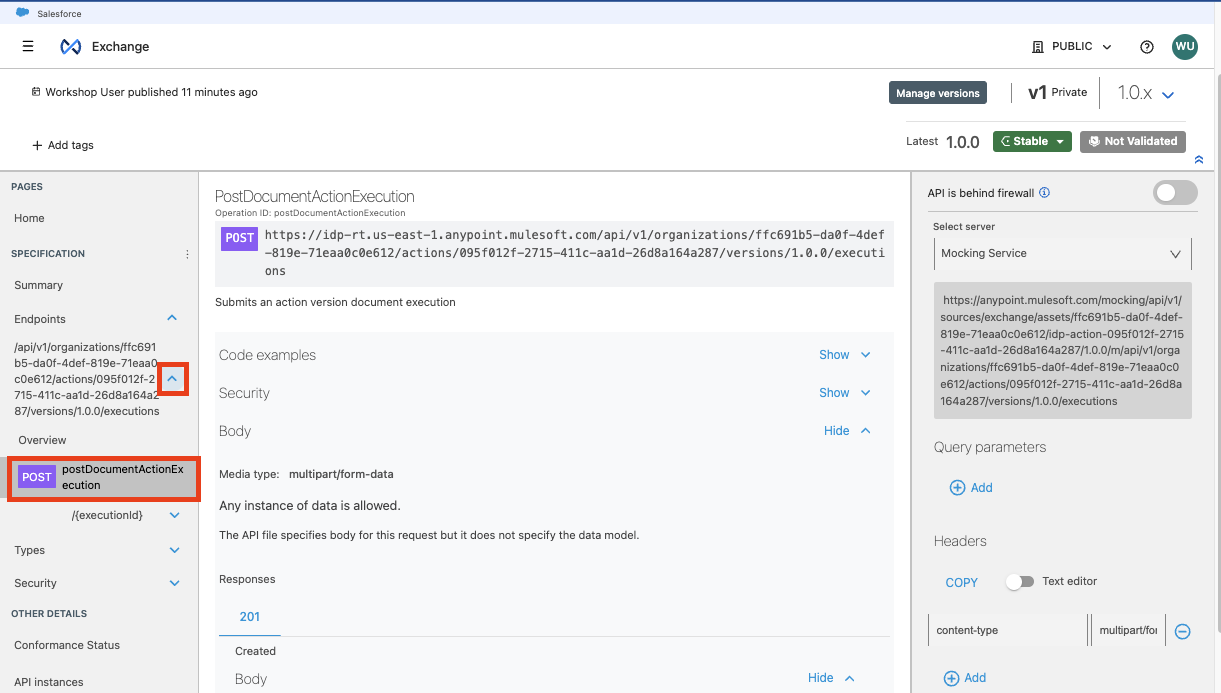Screen dimensions: 1221x693
Task: Open the Specification three-dot options menu
Action: click(187, 254)
